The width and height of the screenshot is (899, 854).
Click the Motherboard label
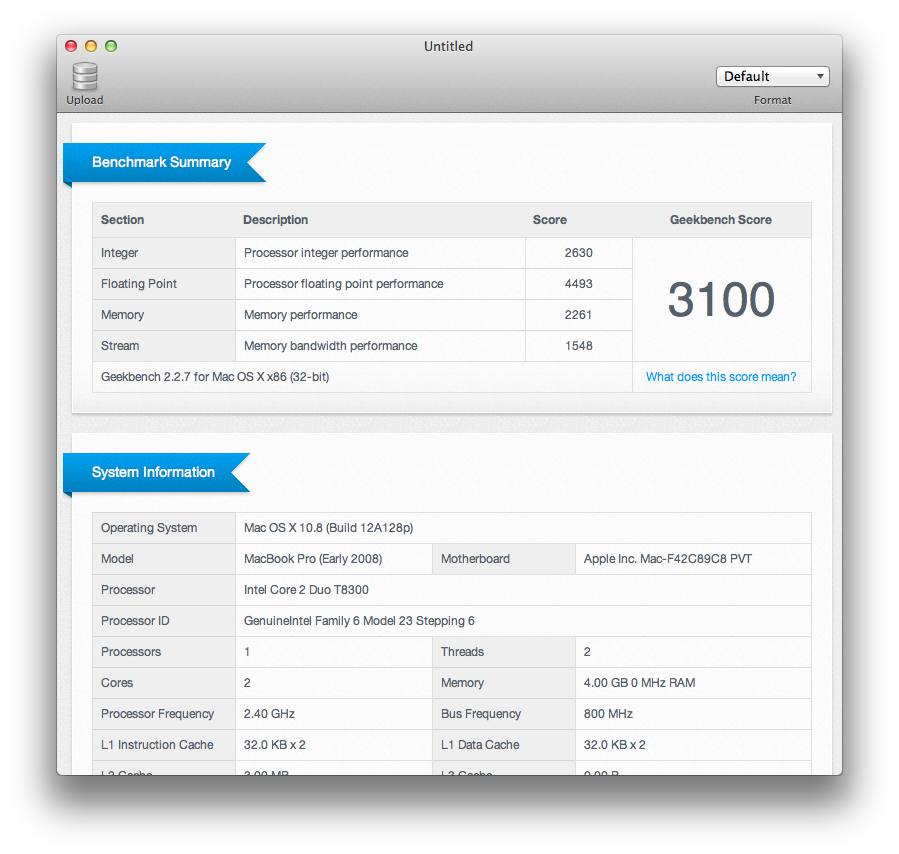click(x=475, y=559)
